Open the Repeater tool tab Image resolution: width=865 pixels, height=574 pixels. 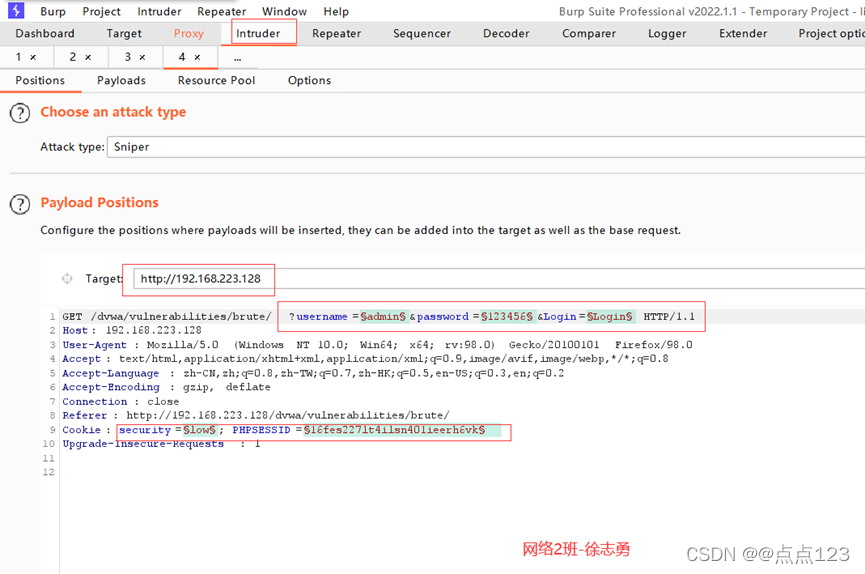point(336,34)
